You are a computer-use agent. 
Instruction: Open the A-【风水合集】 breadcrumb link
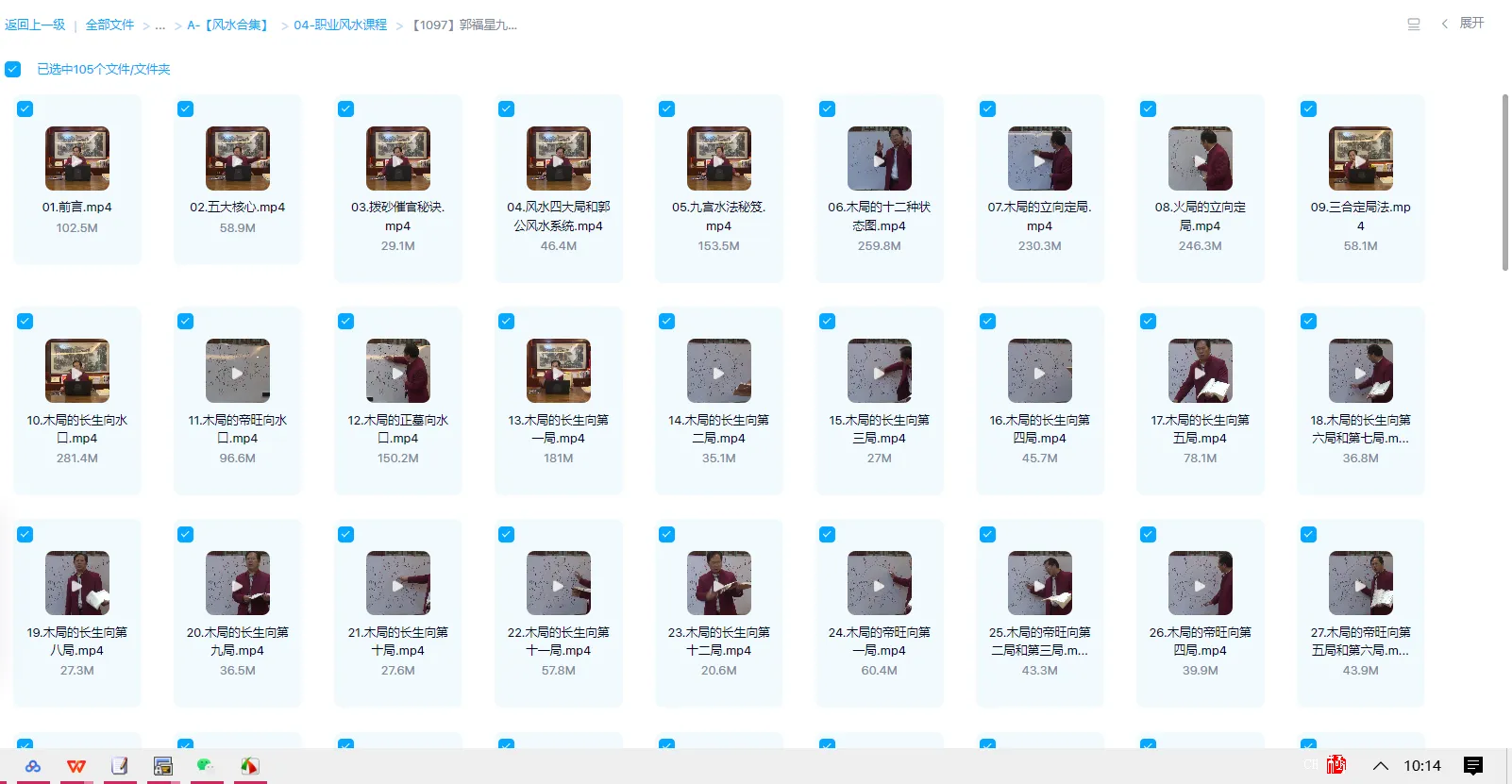230,25
